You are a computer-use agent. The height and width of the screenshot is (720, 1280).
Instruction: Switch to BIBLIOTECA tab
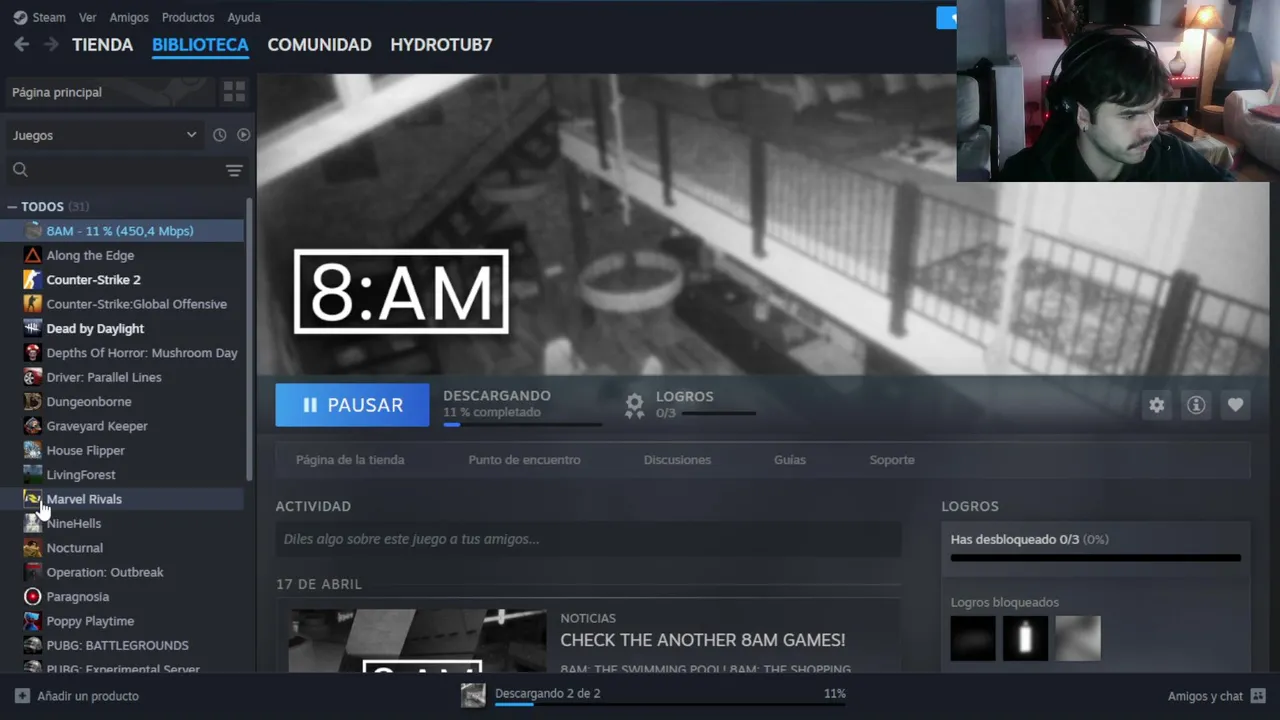click(200, 44)
